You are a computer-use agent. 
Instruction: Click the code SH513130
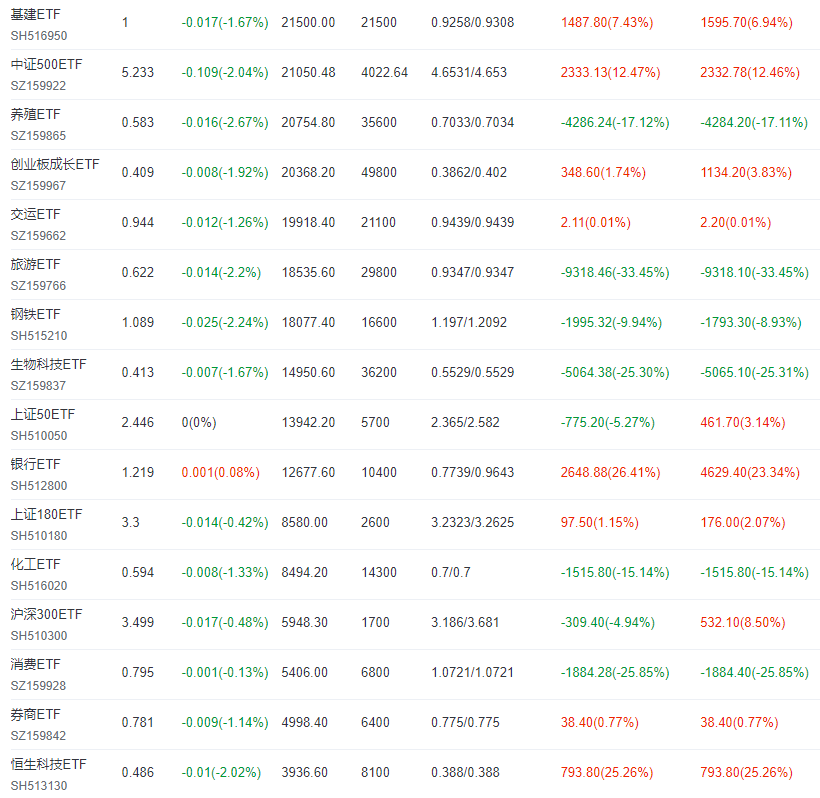[x=39, y=785]
